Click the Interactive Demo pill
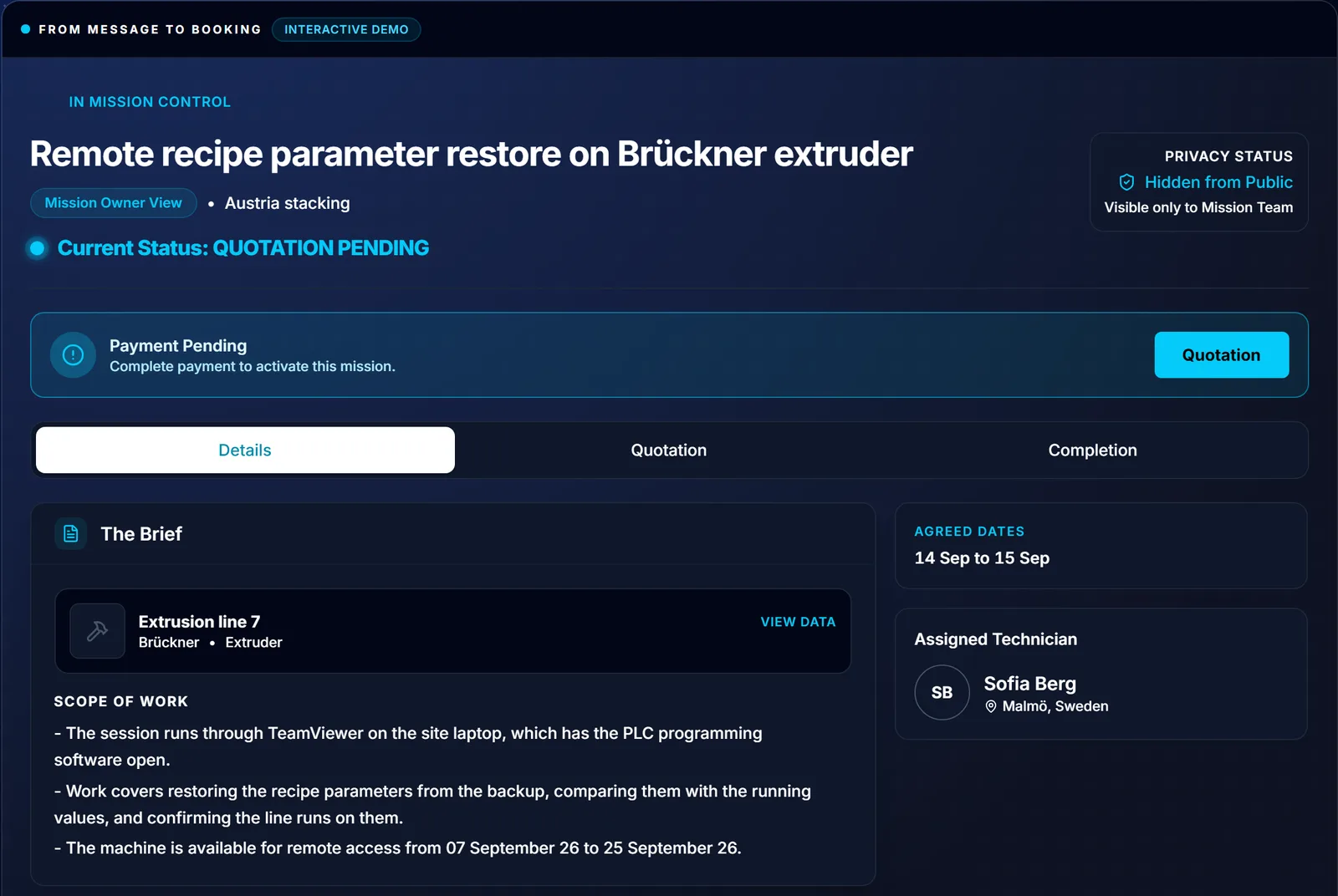 [x=346, y=29]
